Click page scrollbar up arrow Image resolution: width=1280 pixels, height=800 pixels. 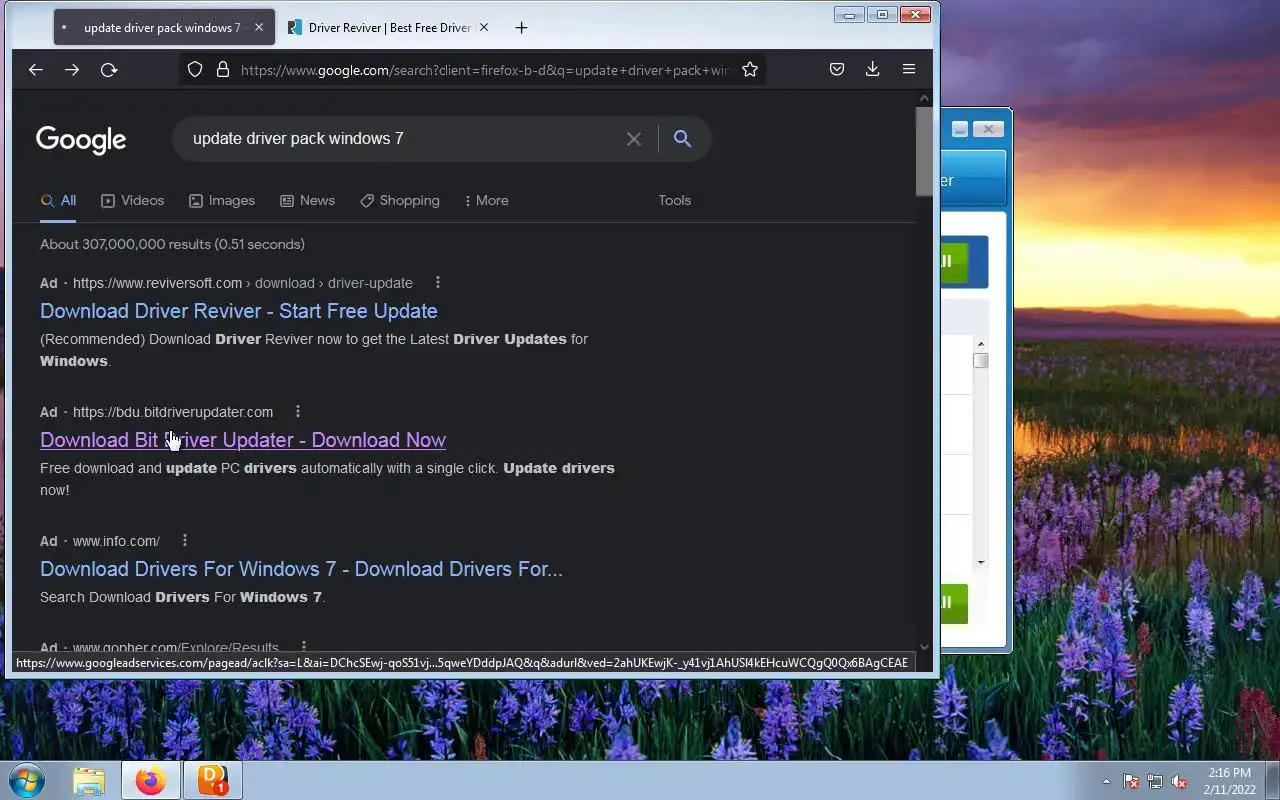coord(924,98)
